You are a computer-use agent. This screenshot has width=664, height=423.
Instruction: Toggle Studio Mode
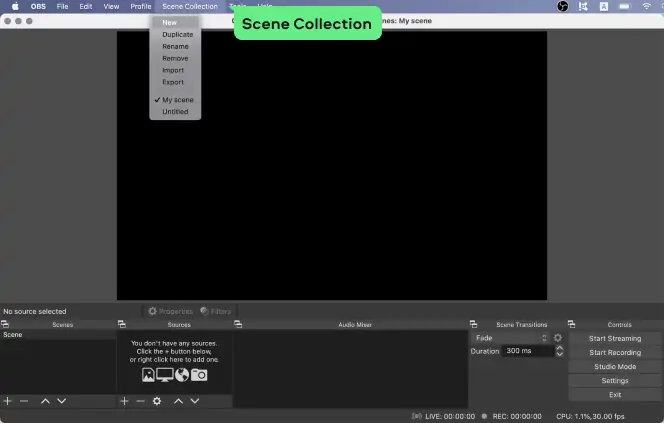click(615, 367)
